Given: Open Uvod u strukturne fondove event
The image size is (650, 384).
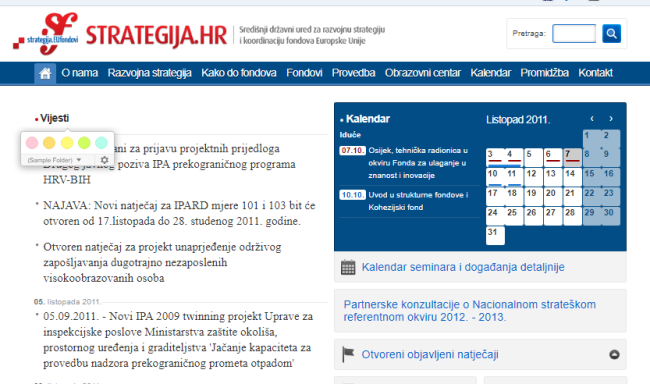Looking at the screenshot, I should (x=418, y=201).
